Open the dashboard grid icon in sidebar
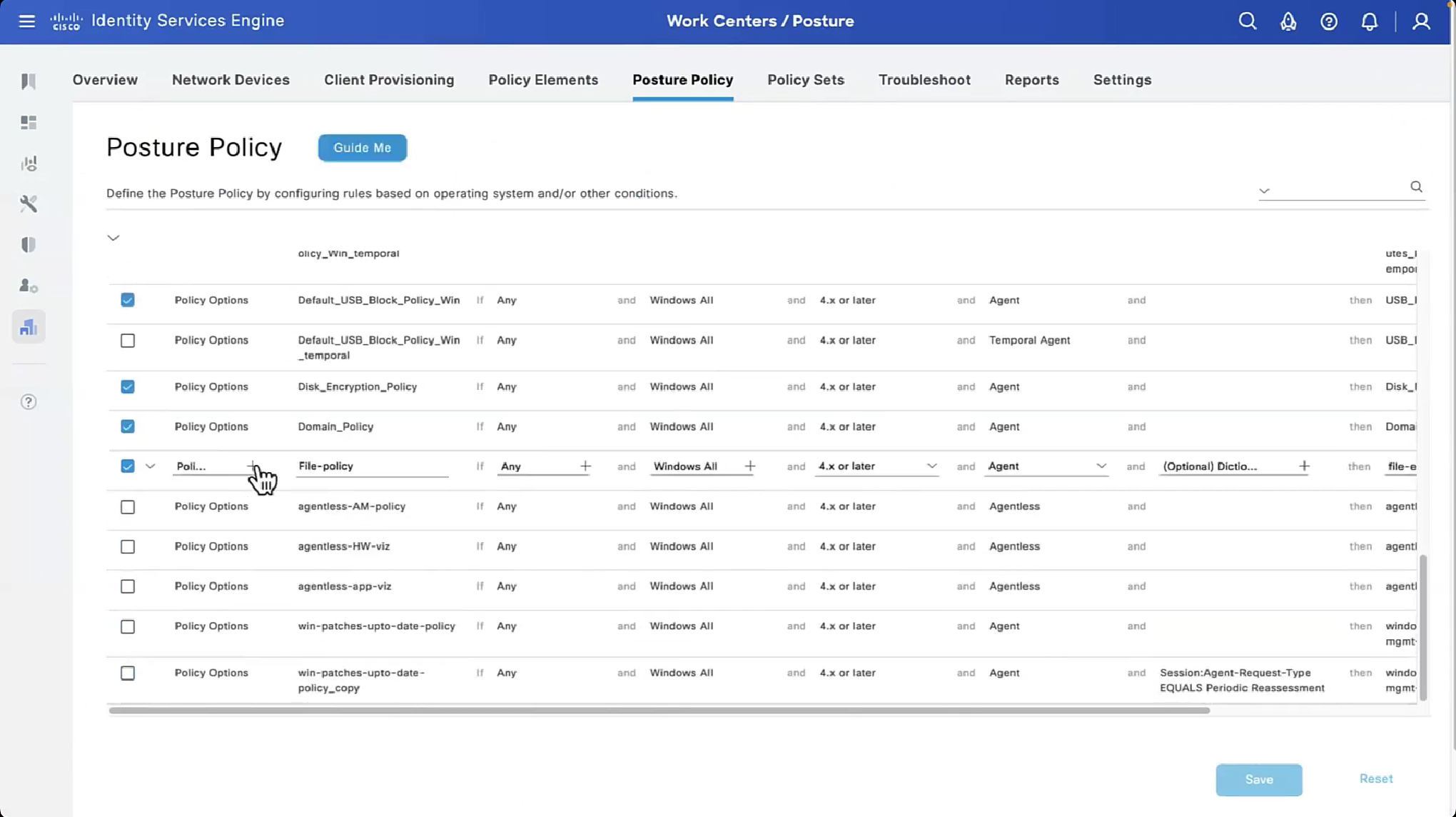The width and height of the screenshot is (1456, 817). point(29,123)
